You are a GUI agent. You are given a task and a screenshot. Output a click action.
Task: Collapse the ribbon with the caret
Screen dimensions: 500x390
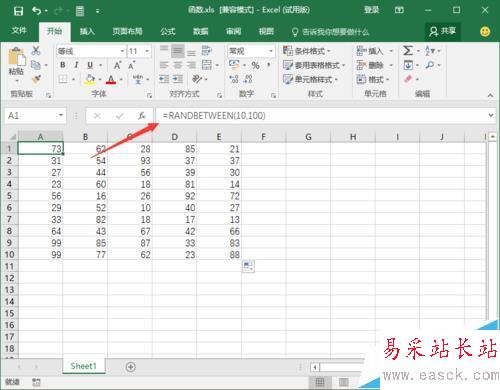[x=490, y=95]
